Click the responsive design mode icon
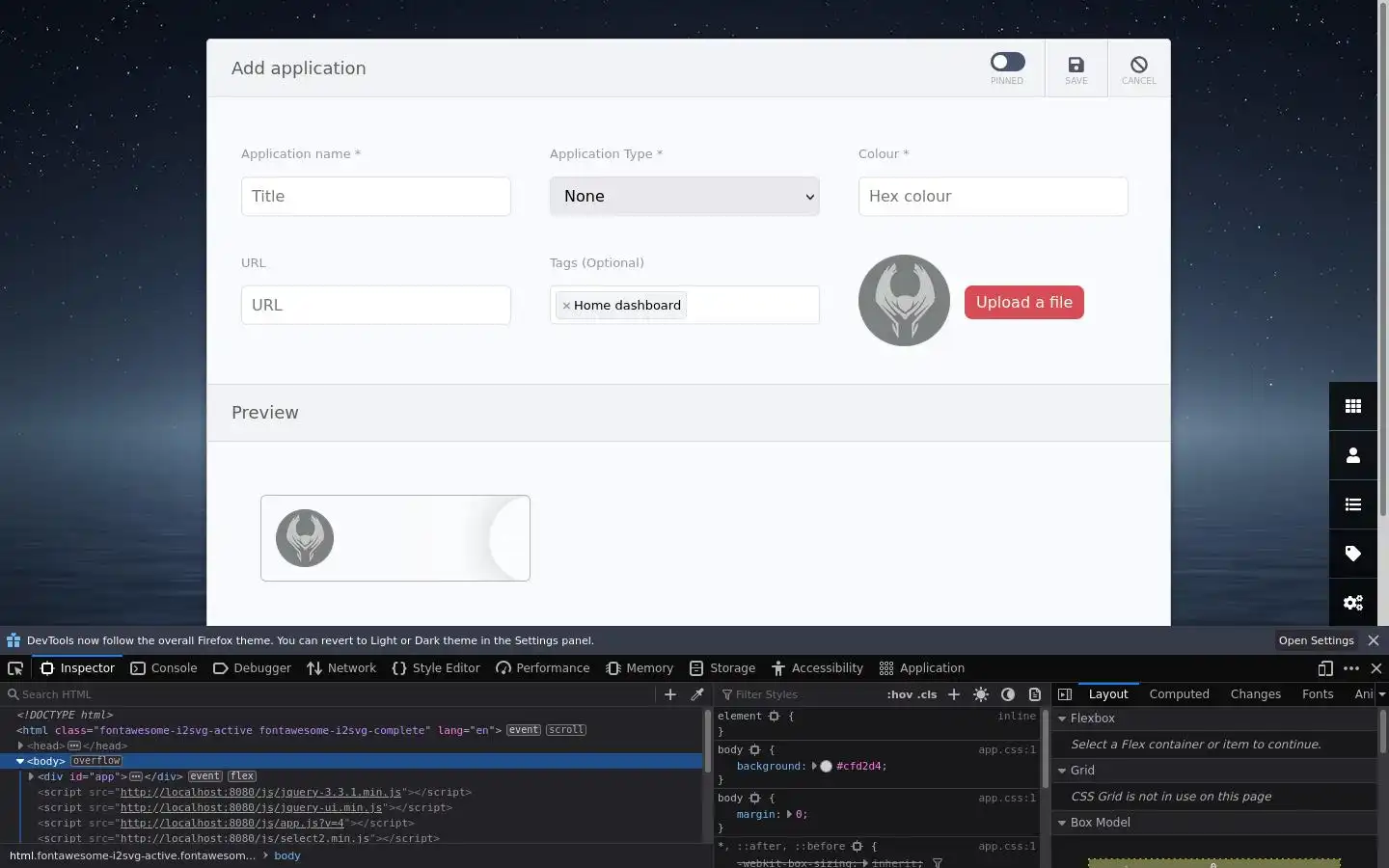Viewport: 1389px width, 868px height. 1325,668
